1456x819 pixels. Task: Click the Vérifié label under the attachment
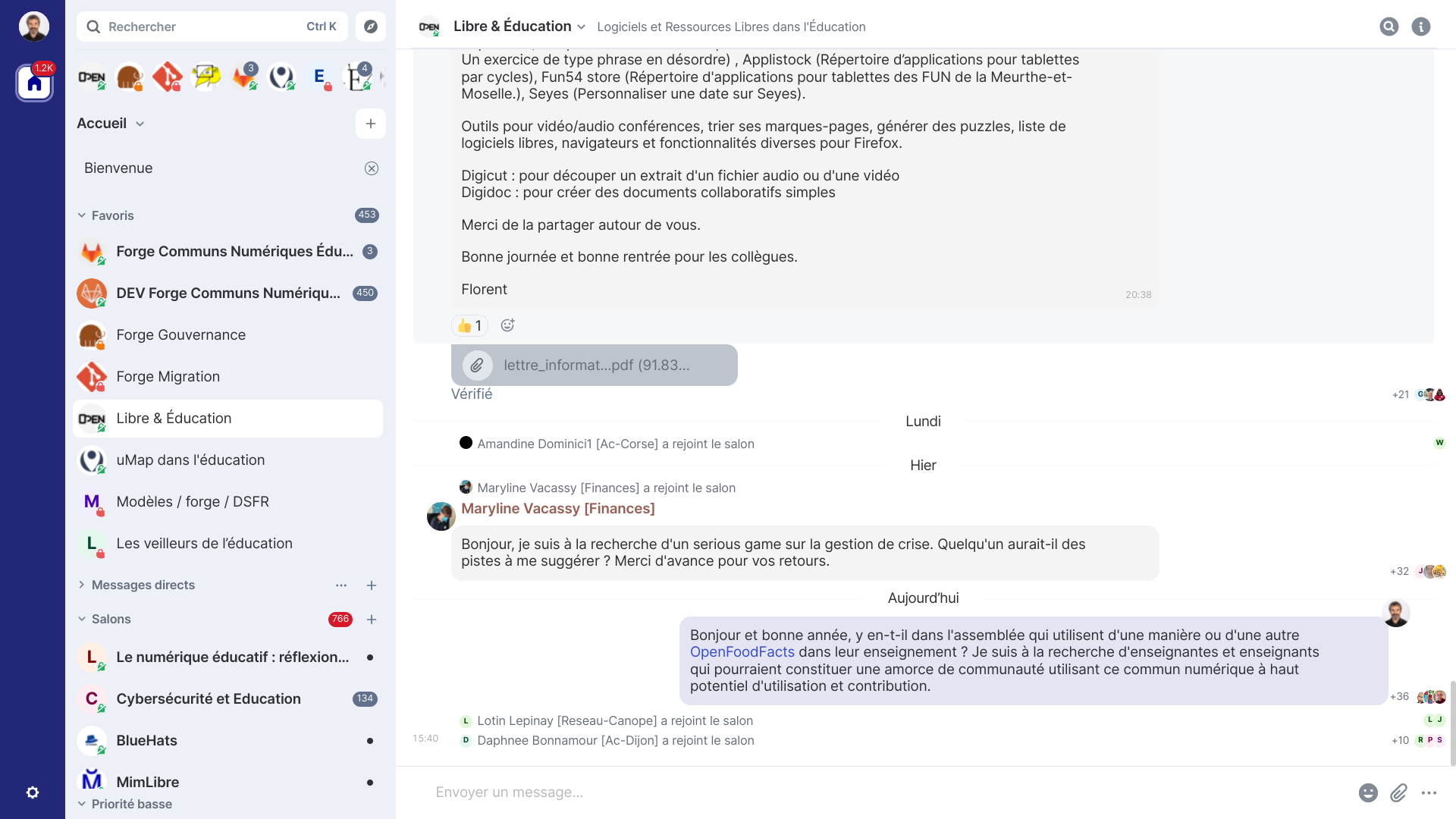point(472,394)
